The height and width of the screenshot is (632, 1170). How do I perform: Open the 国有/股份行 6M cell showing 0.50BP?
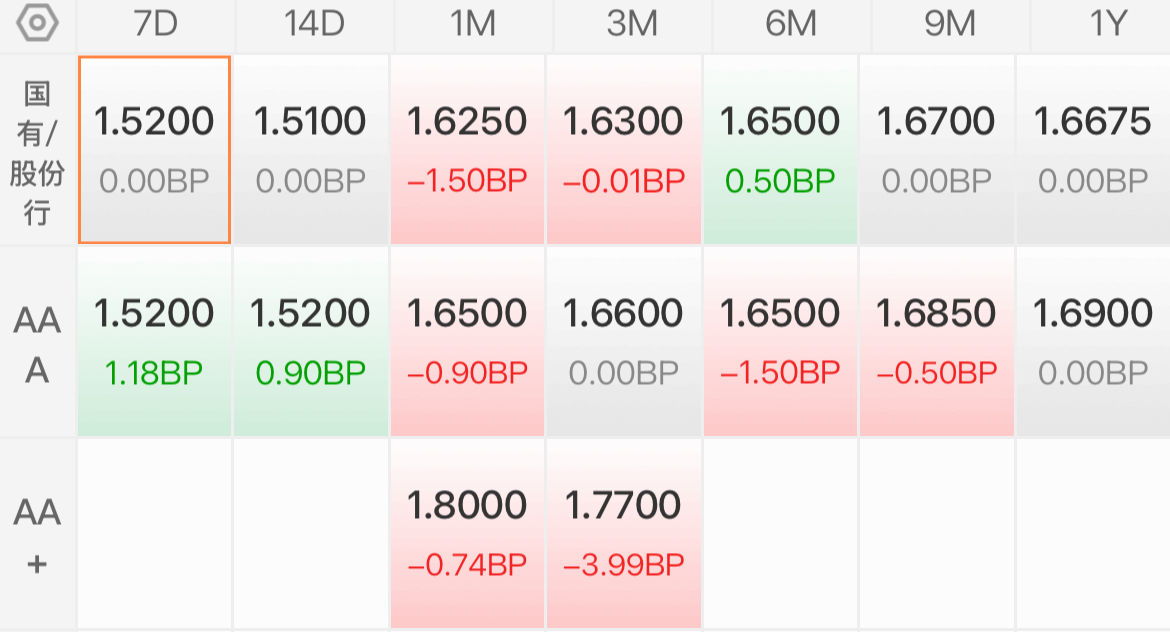coord(780,150)
